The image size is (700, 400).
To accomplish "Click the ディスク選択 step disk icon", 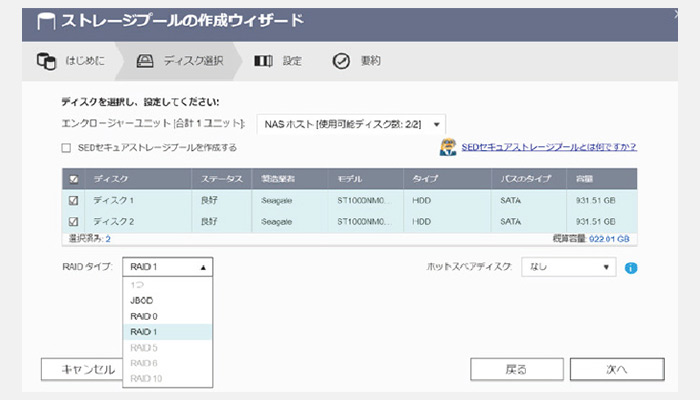I will coord(145,61).
